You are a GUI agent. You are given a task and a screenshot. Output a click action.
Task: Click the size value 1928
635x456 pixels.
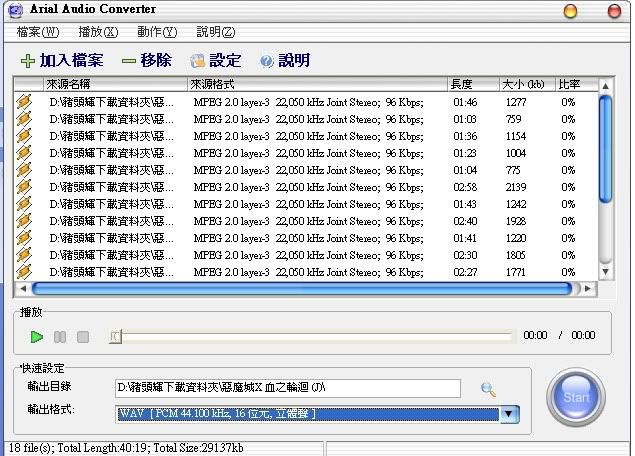(516, 222)
